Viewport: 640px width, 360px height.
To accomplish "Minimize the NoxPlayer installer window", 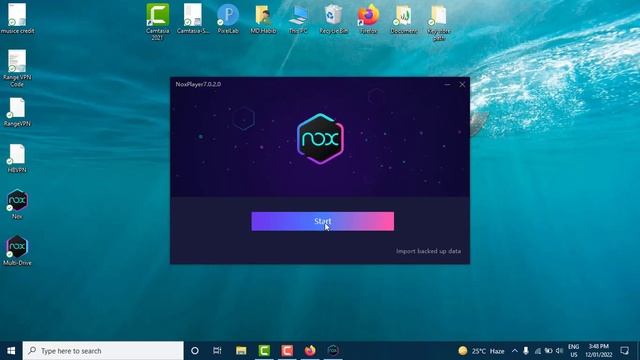I will click(447, 84).
